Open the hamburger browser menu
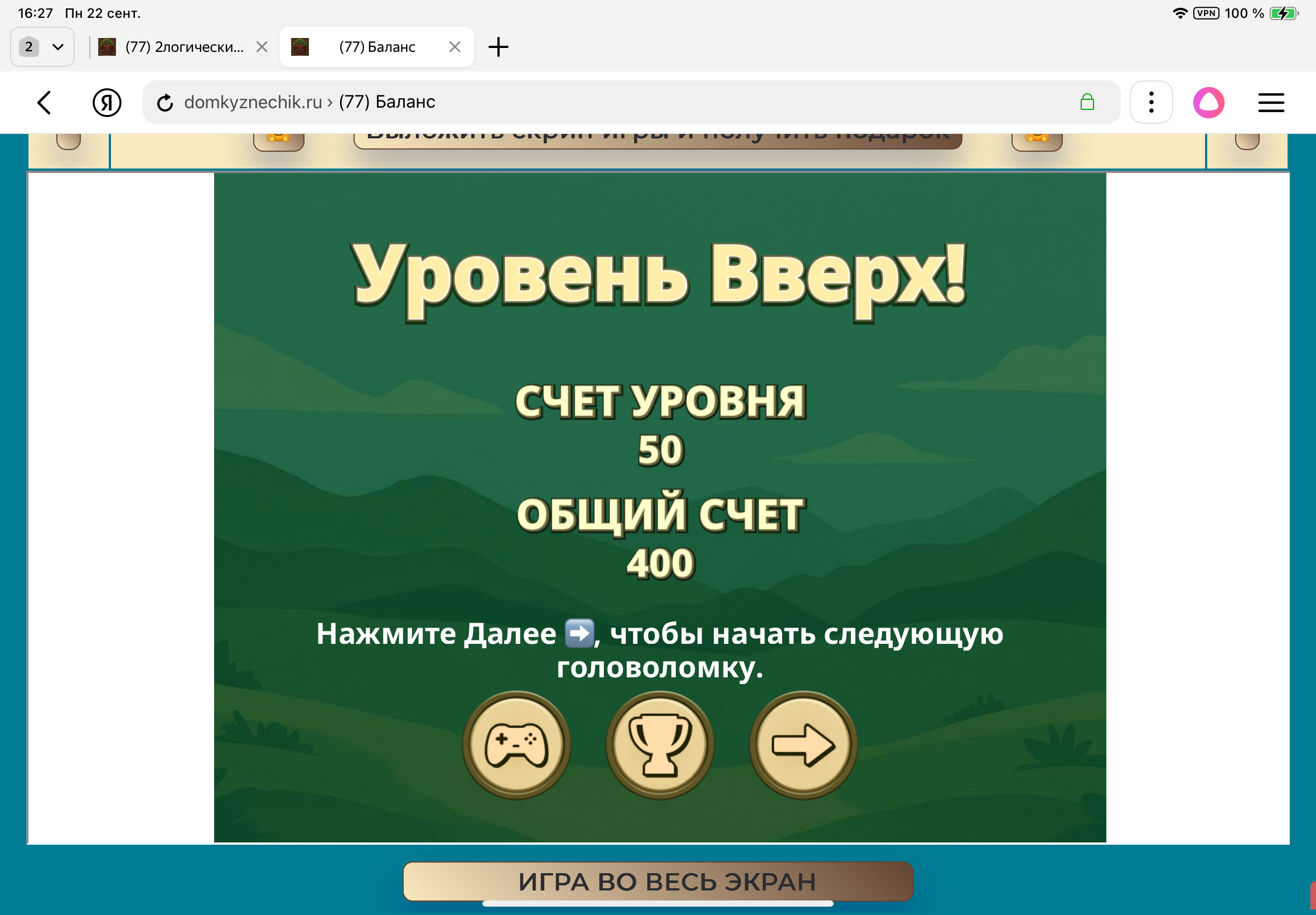Screen dimensions: 1316x915 (x=1271, y=103)
